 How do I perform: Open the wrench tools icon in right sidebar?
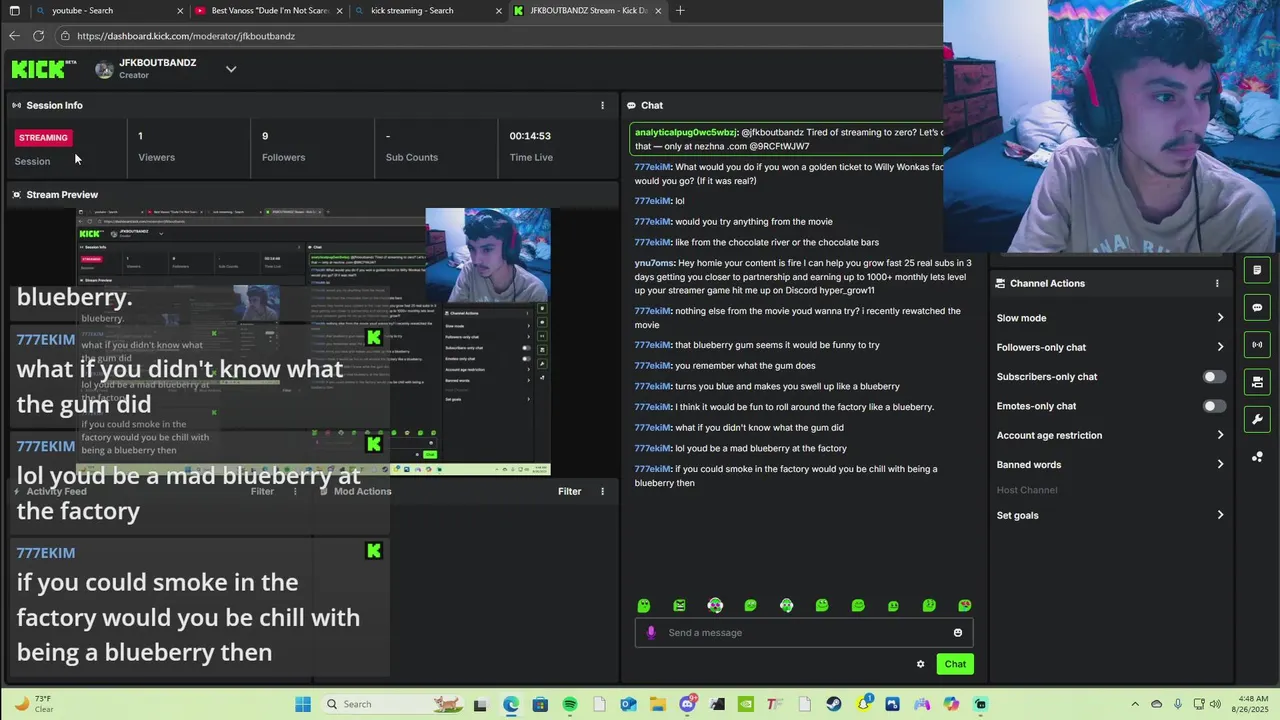tap(1257, 419)
